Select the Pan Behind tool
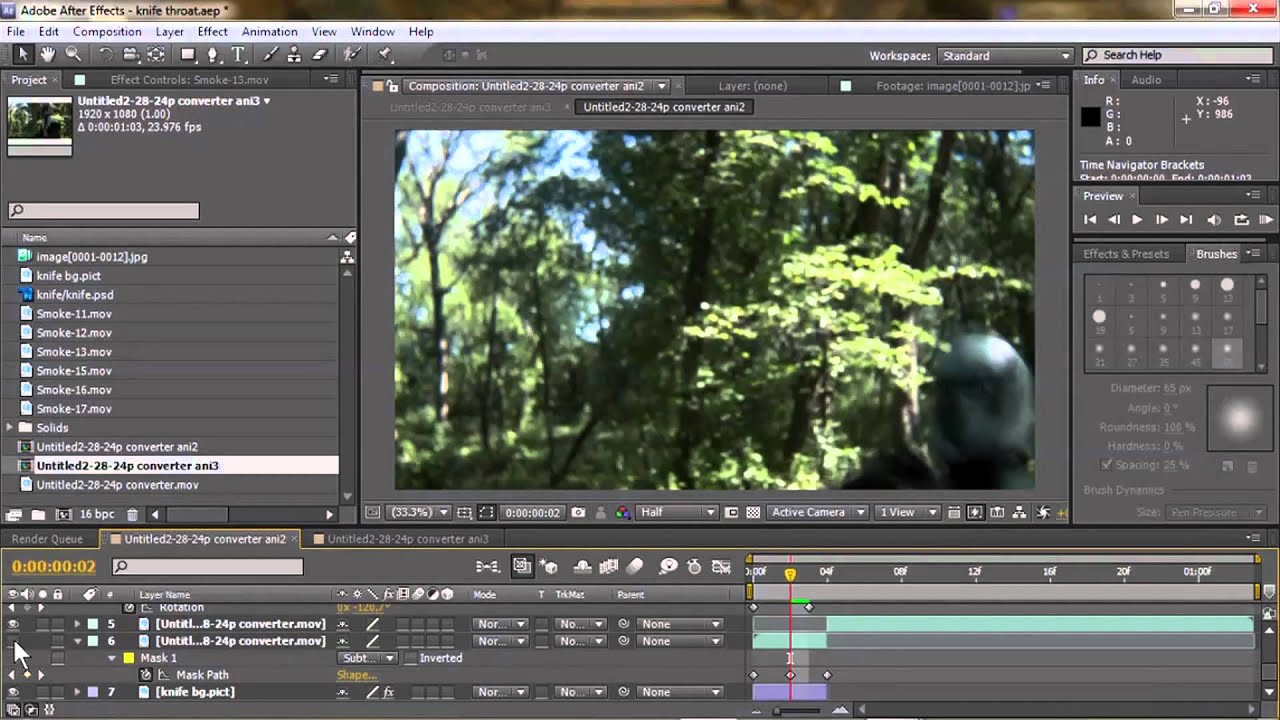The height and width of the screenshot is (720, 1280). tap(157, 55)
